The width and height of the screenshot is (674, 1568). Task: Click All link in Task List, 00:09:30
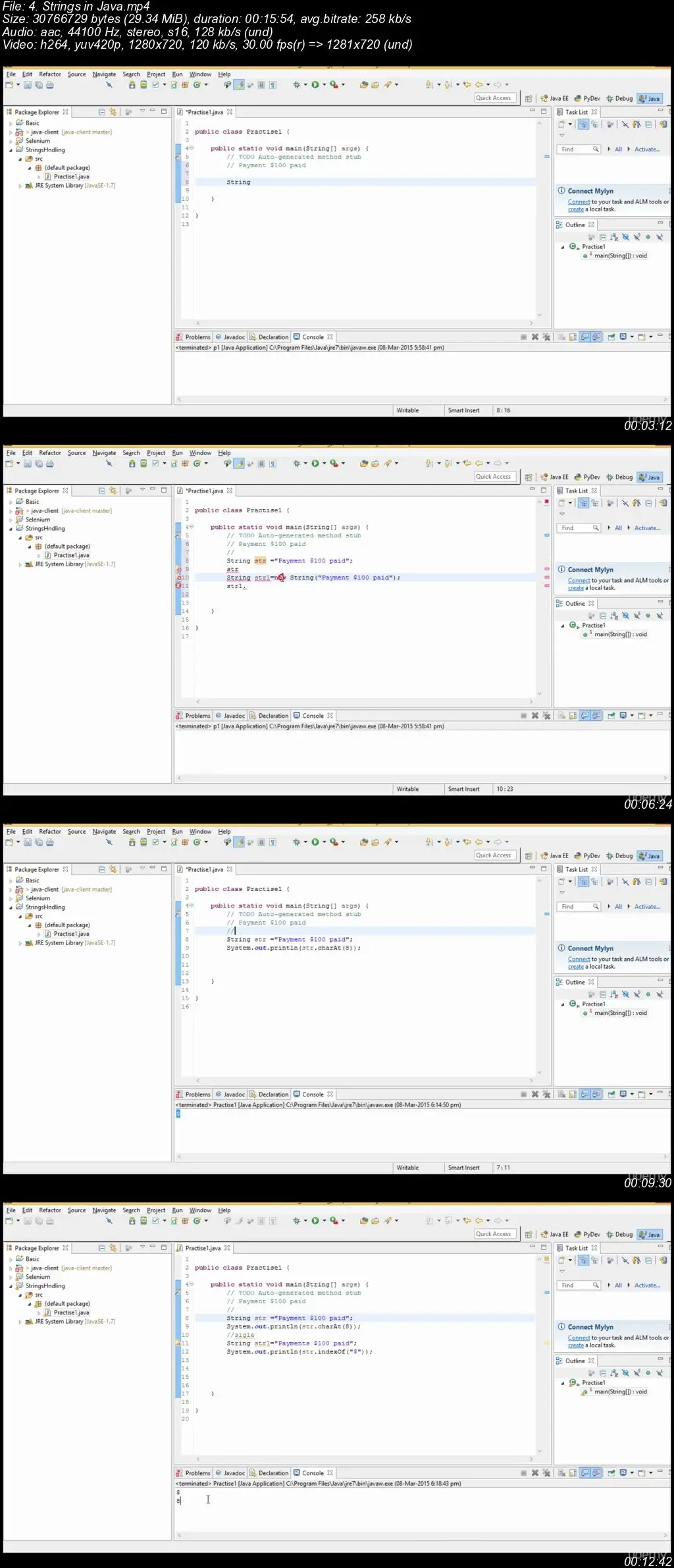[x=619, y=907]
